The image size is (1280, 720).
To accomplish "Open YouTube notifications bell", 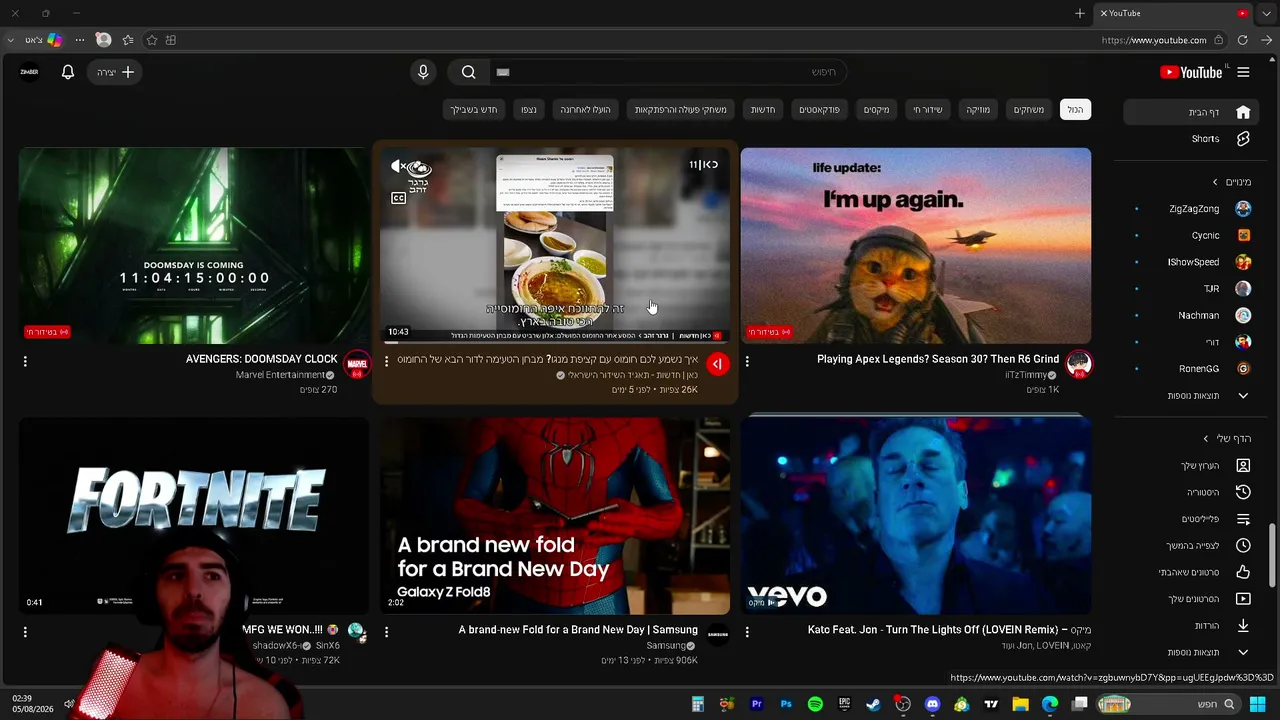I will click(68, 72).
